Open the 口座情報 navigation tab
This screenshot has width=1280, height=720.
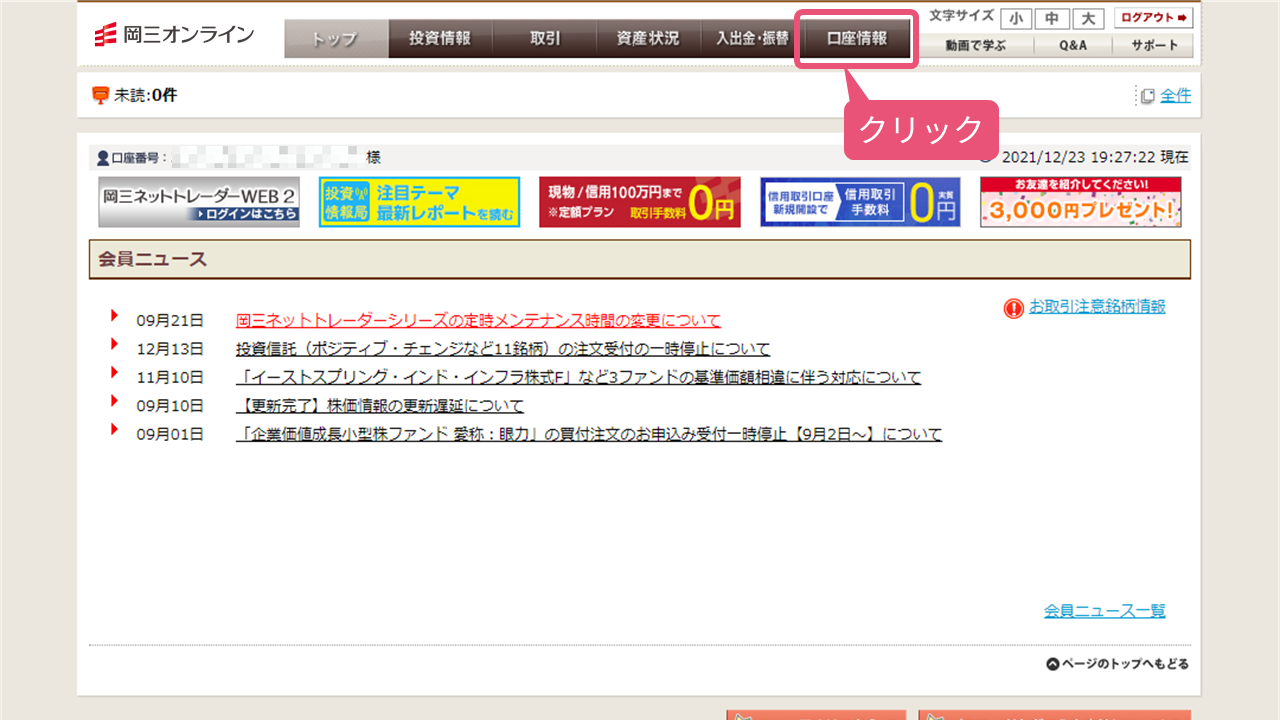coord(857,39)
